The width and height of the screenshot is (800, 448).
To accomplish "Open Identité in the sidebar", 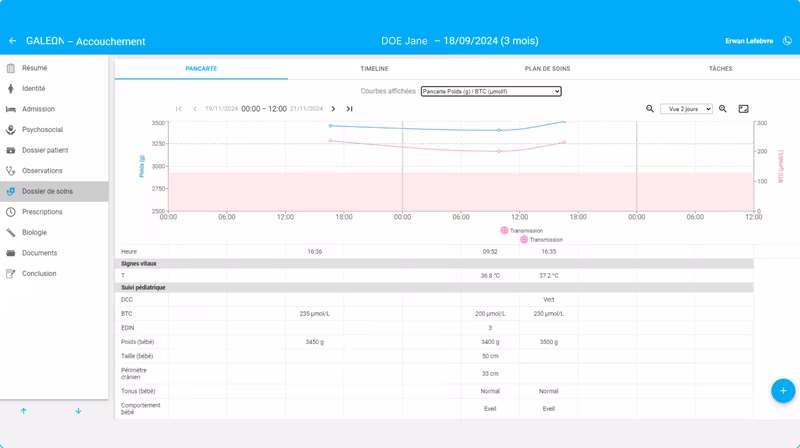I will point(34,88).
